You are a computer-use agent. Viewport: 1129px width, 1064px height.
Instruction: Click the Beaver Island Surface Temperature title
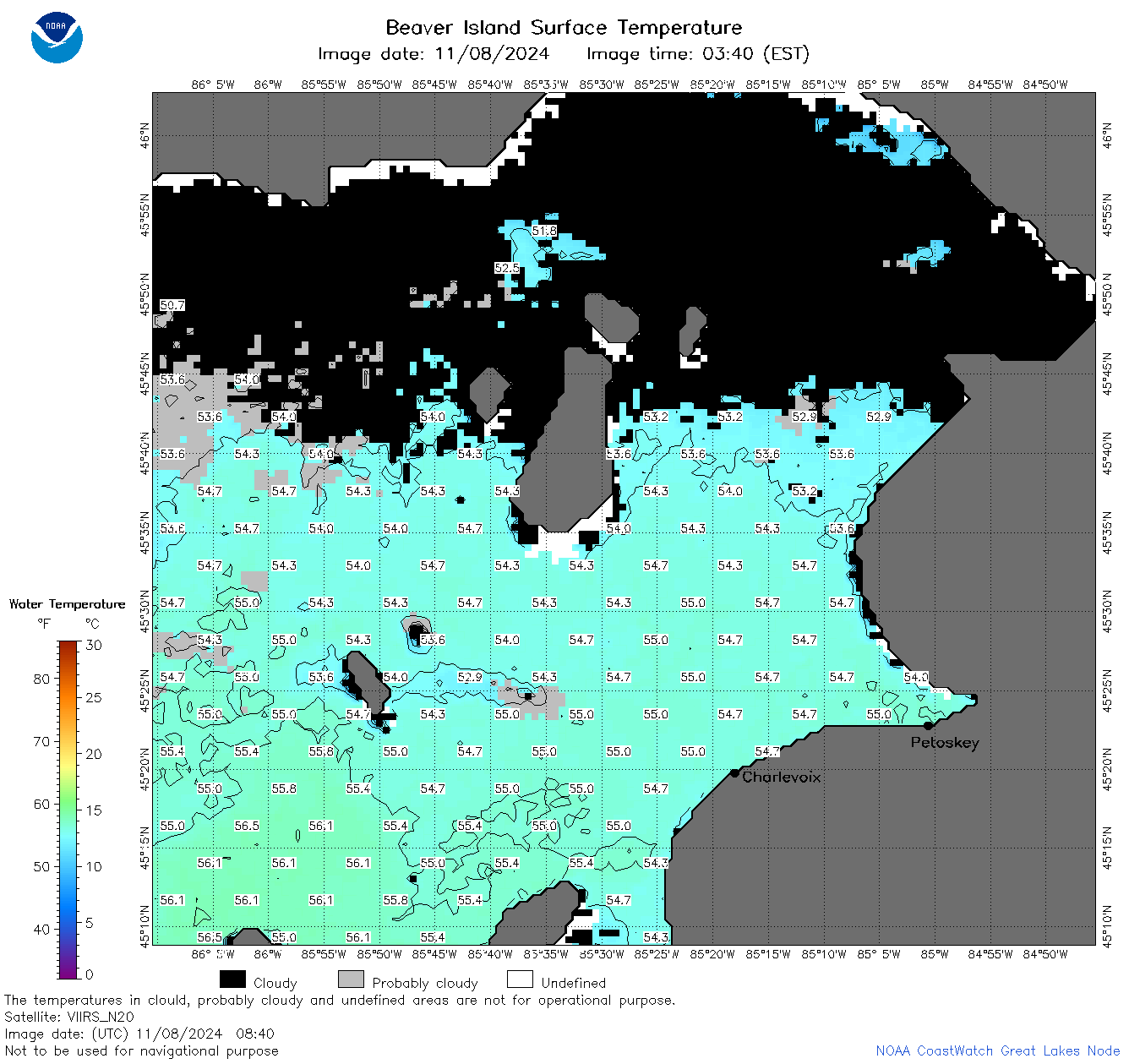[x=564, y=27]
